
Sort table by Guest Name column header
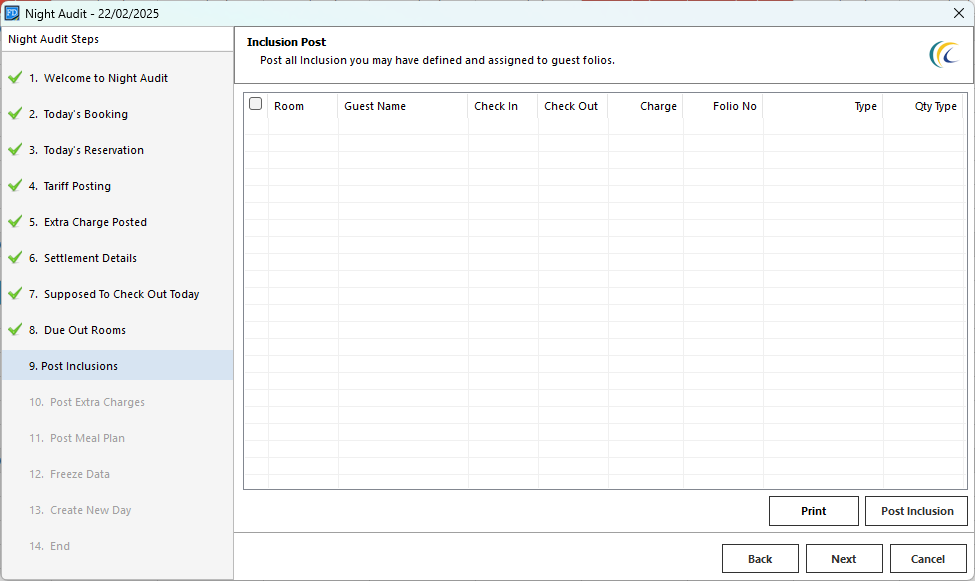tap(375, 106)
